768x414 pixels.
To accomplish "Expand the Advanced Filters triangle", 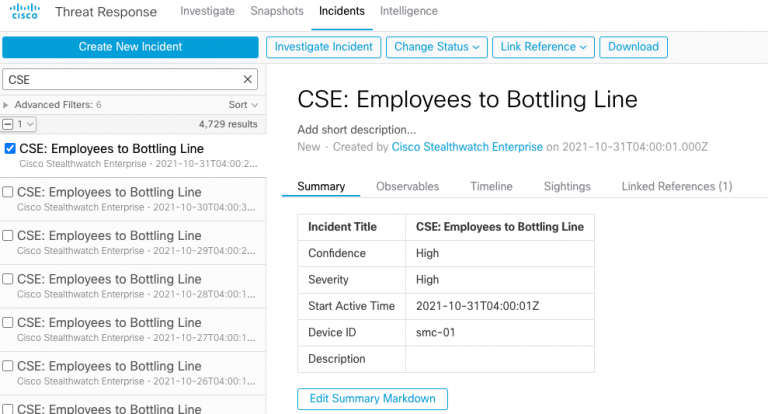I will [x=6, y=105].
